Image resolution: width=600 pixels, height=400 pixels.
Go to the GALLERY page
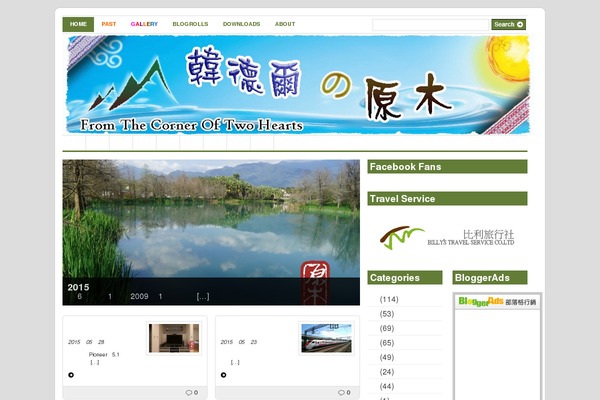(144, 24)
